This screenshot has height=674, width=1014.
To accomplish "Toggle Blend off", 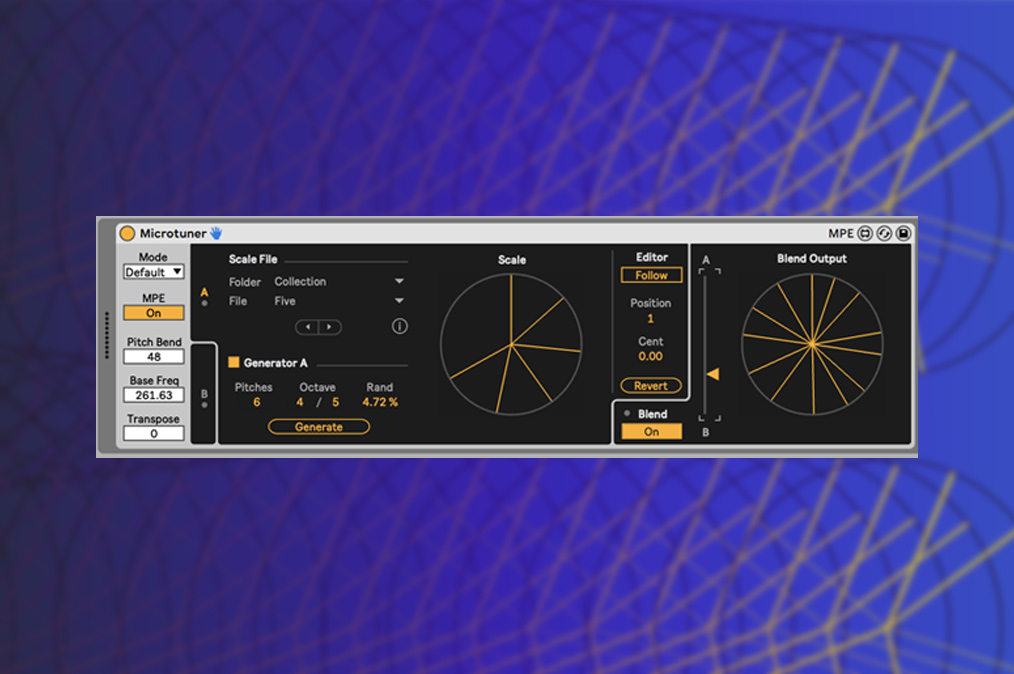I will click(x=651, y=431).
